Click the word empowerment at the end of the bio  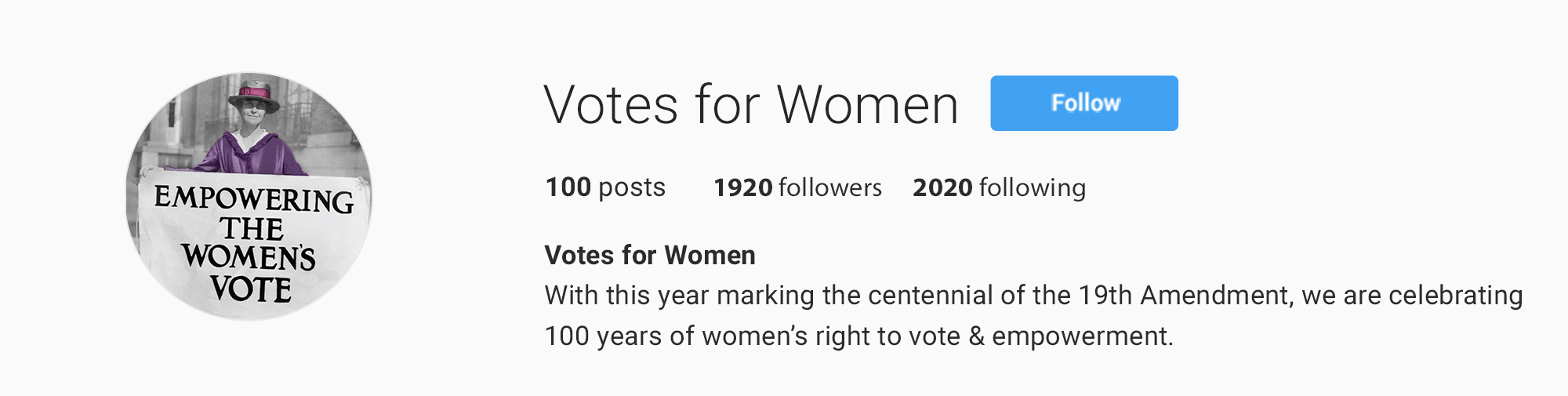pos(1083,336)
